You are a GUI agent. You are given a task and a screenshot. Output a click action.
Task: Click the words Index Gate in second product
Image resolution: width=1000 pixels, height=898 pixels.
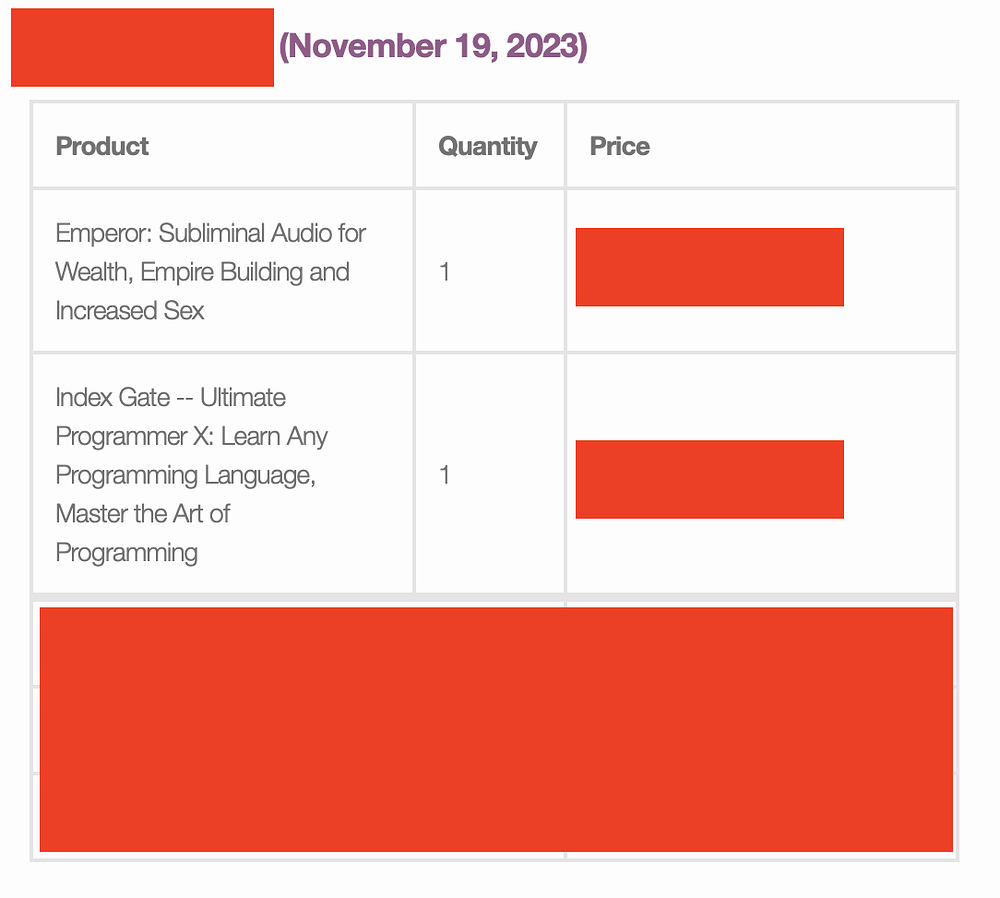click(x=113, y=397)
